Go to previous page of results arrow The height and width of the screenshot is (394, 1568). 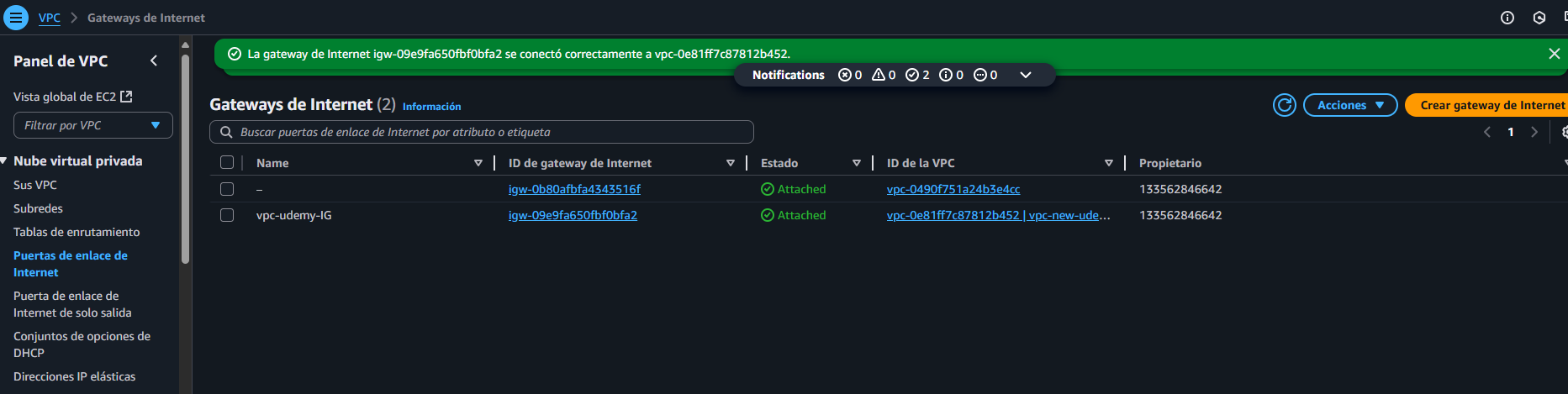pyautogui.click(x=1487, y=132)
